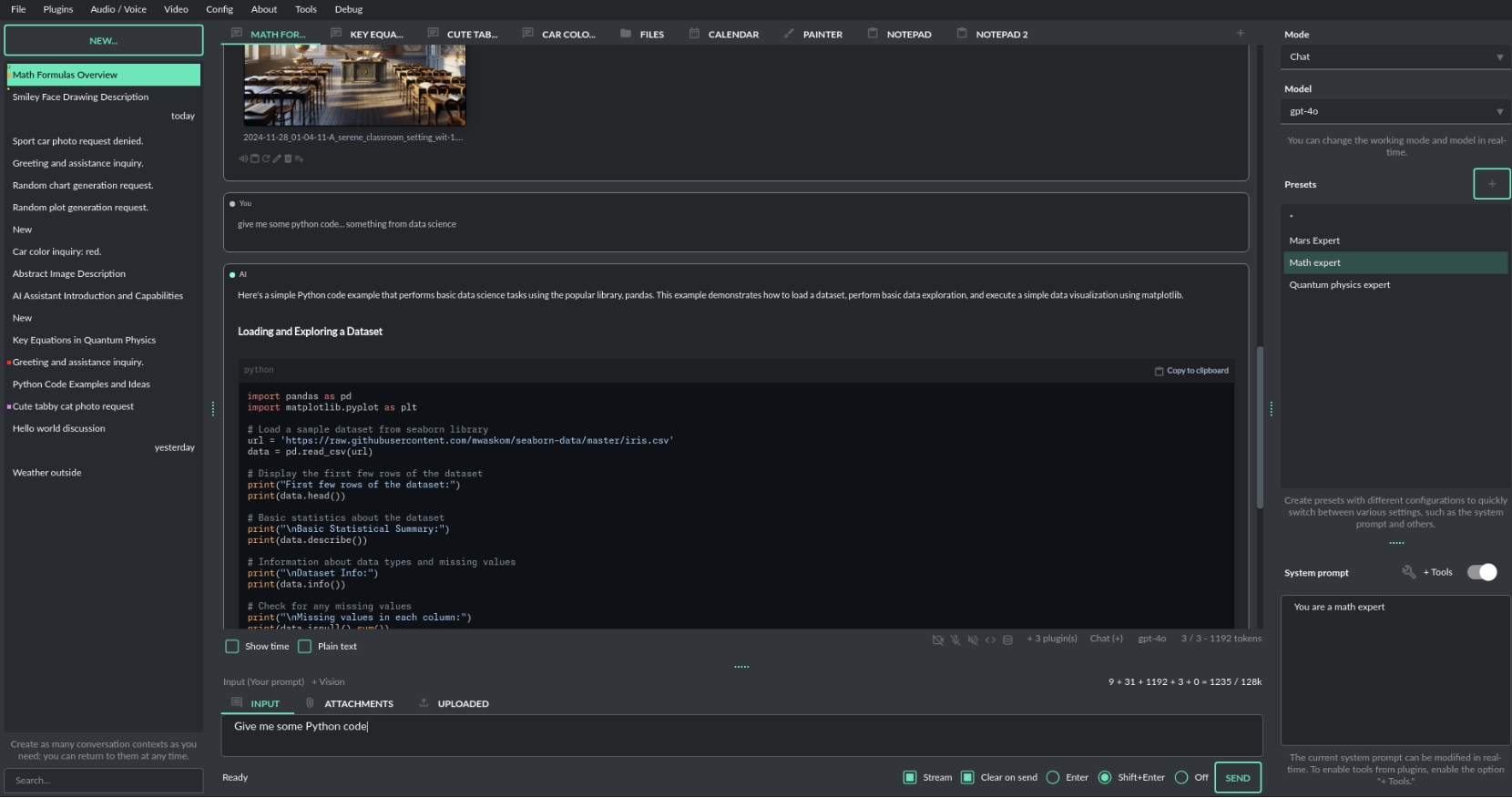The image size is (1512, 798).
Task: Click the regenerate icon below the image
Action: tap(266, 159)
